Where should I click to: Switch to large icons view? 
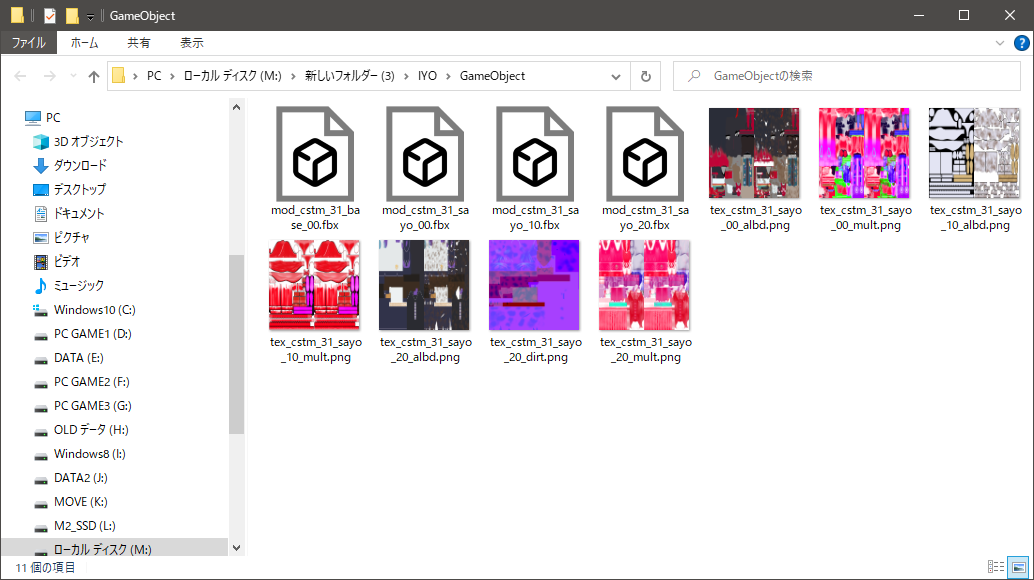[1019, 567]
